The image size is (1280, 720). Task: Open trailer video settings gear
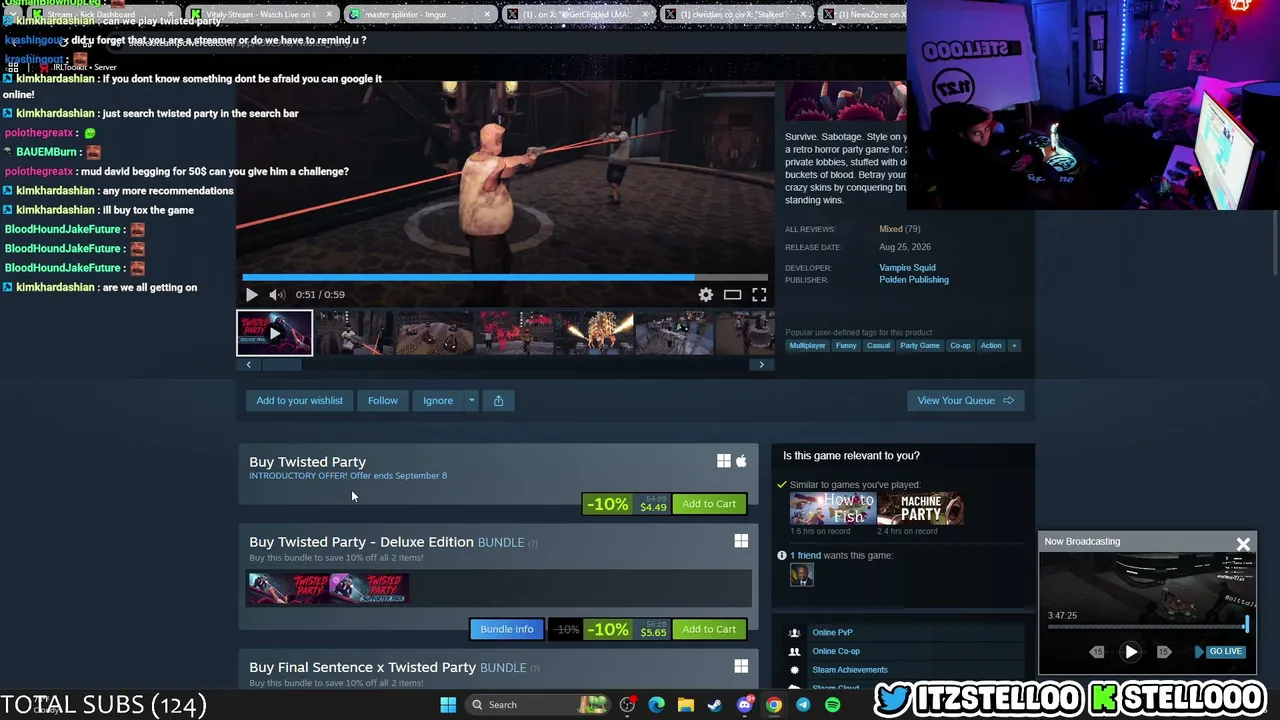(x=706, y=294)
